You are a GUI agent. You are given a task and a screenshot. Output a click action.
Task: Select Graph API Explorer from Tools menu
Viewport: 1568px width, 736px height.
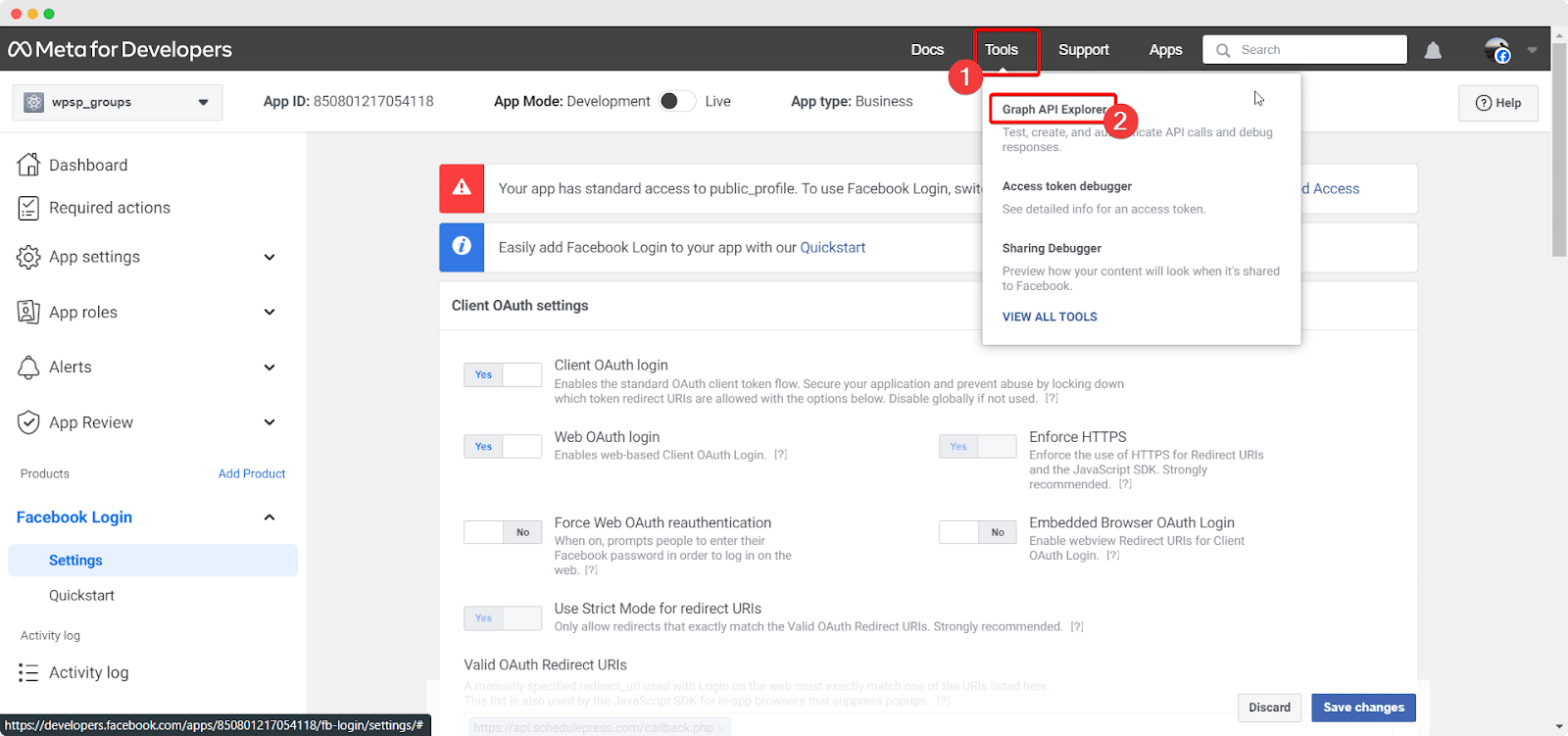(x=1054, y=110)
